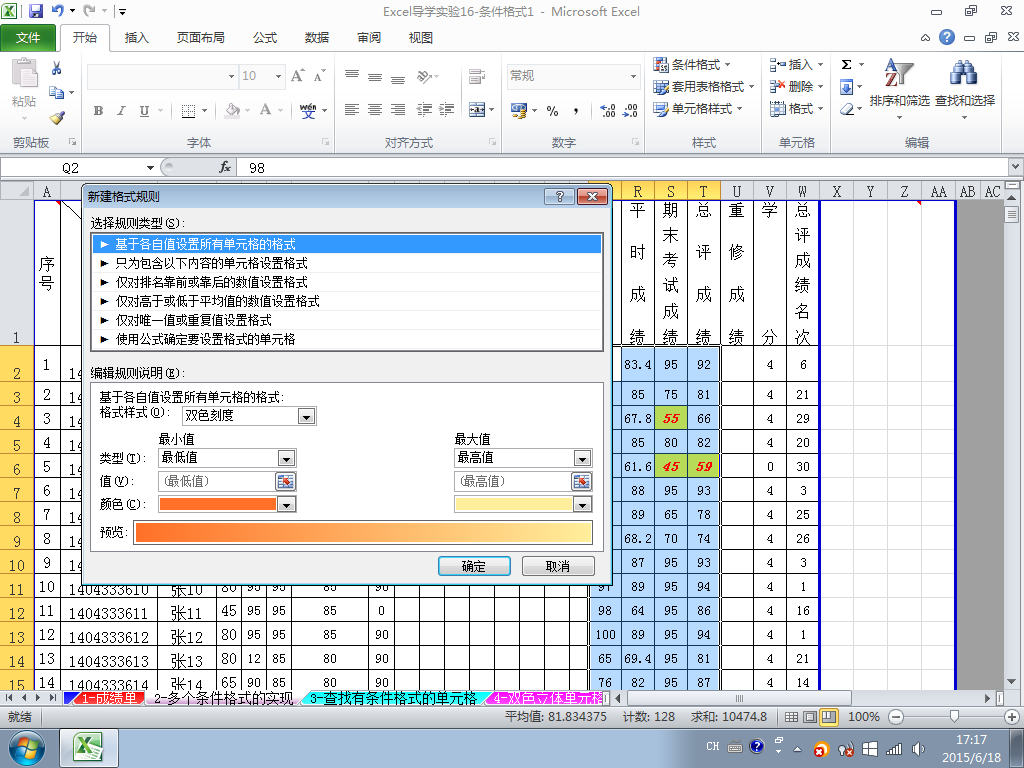Open the Name Box dropdown arrow

150,168
